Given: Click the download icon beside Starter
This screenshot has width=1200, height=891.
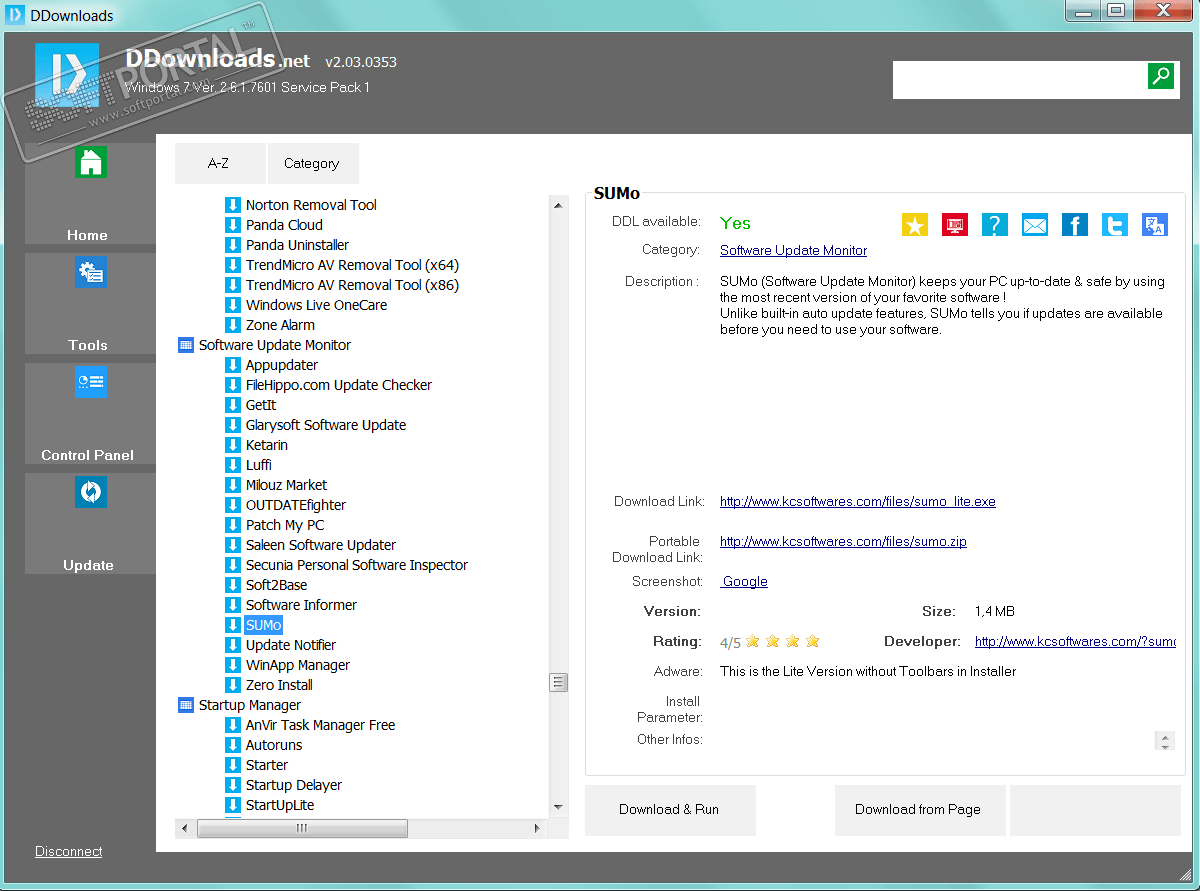Looking at the screenshot, I should click(x=233, y=765).
